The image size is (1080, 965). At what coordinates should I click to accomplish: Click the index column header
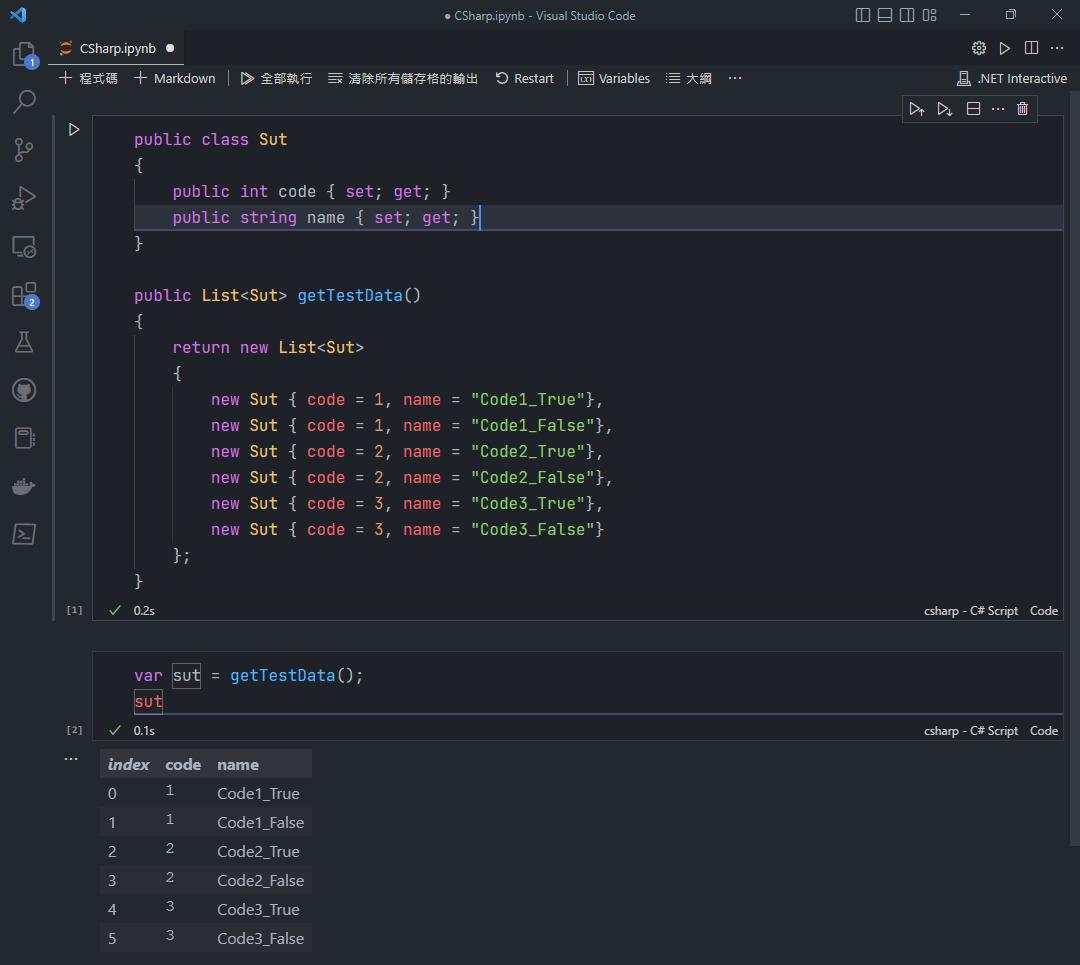(x=128, y=765)
